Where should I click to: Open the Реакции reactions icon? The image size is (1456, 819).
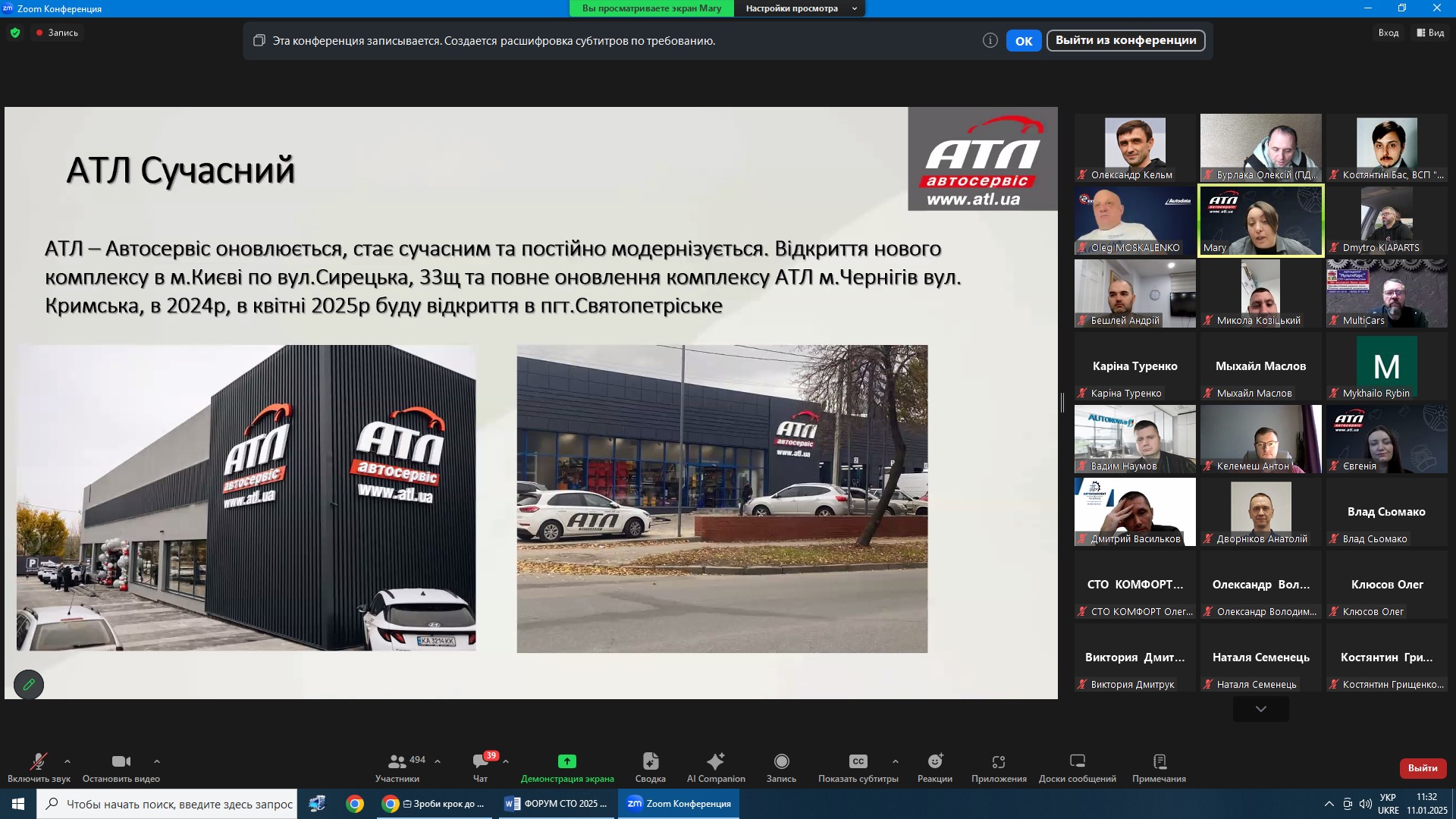pos(935,761)
